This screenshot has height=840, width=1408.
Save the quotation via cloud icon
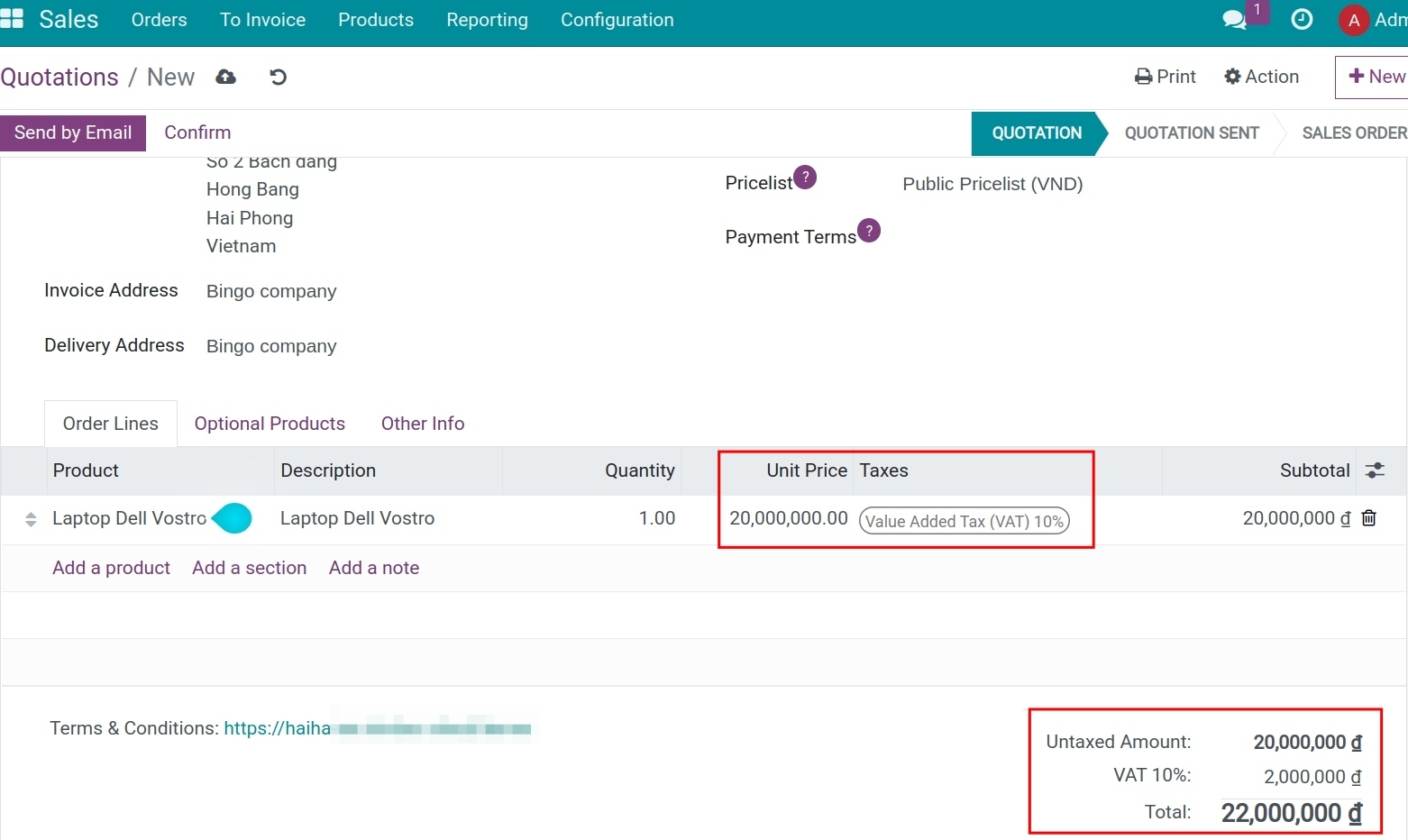(x=225, y=77)
